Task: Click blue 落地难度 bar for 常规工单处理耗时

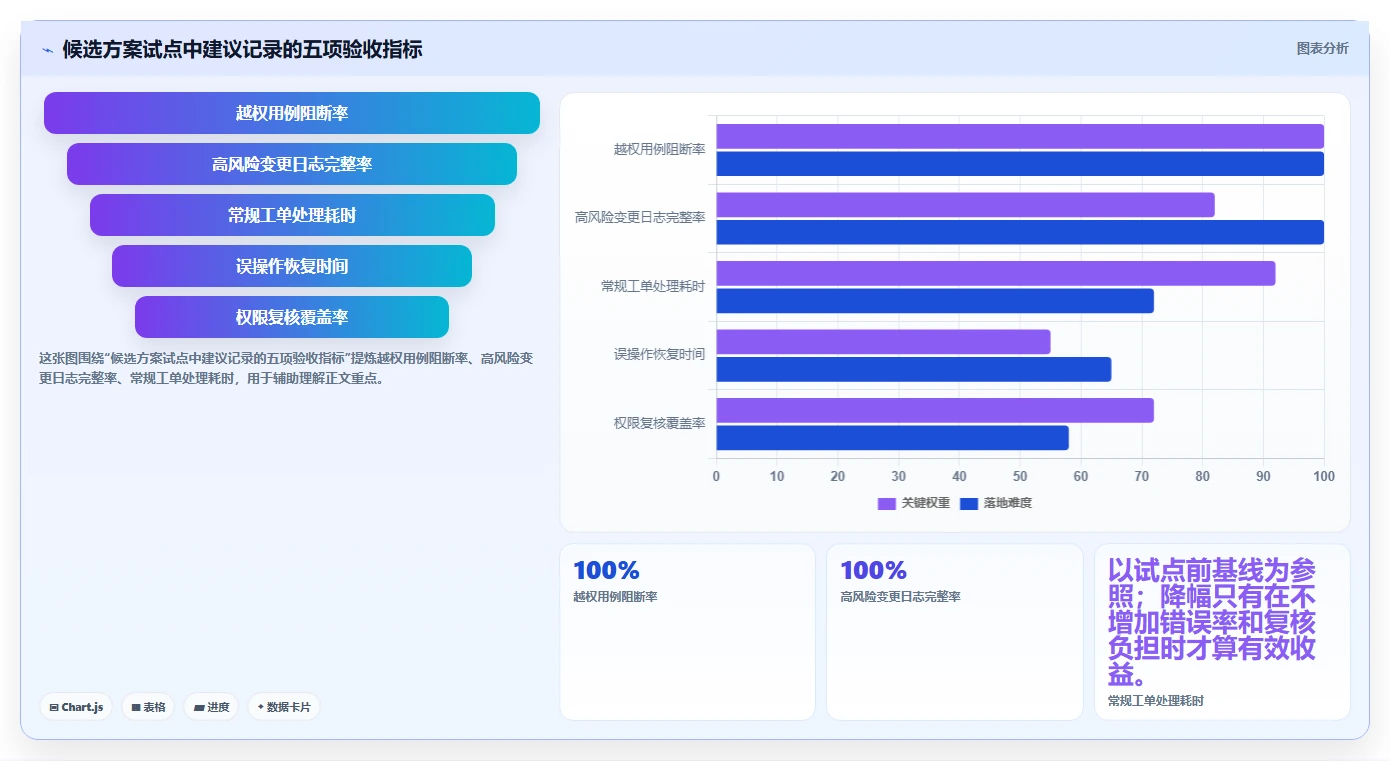Action: (935, 301)
